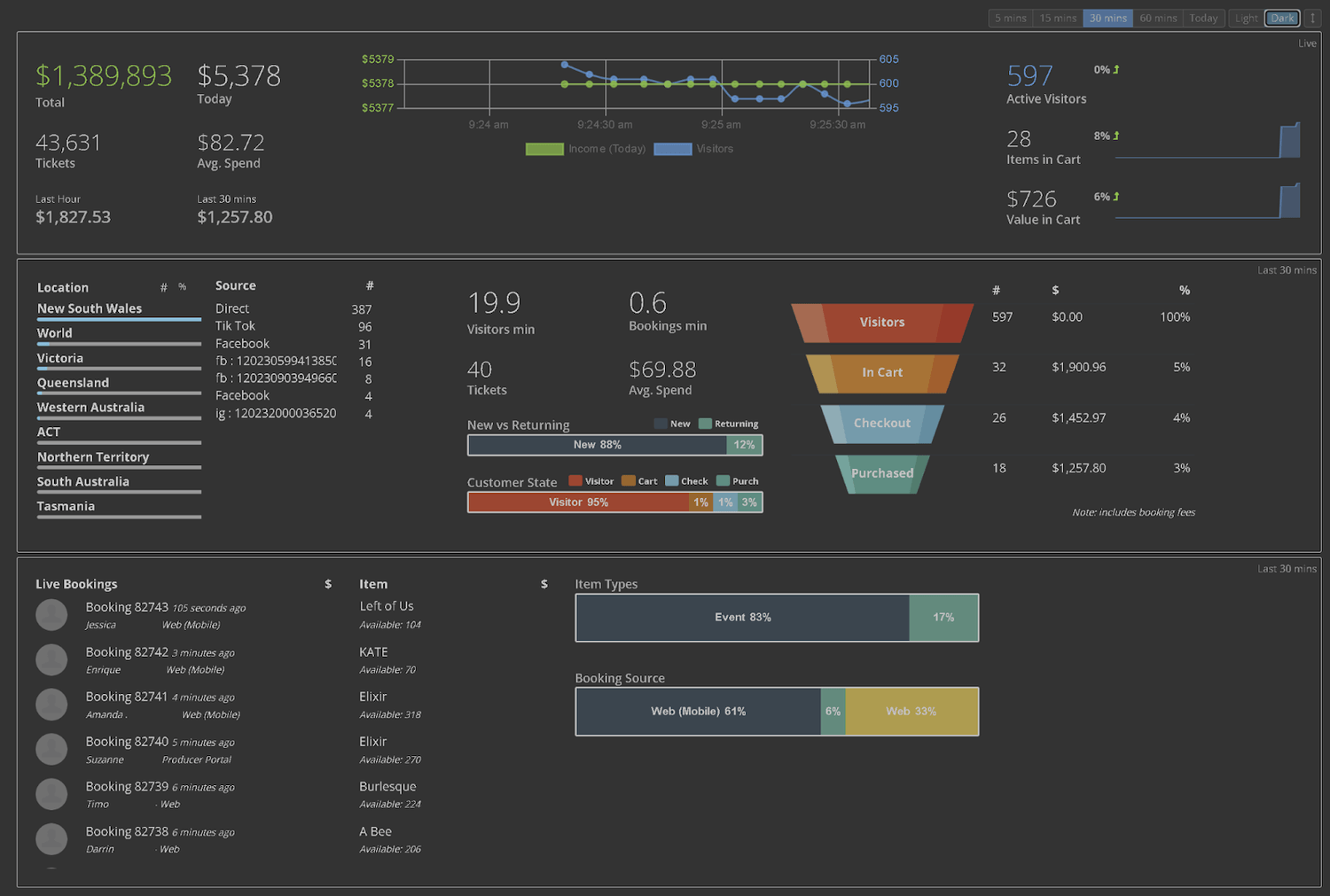Switch to the Light theme
1330x896 pixels.
(1246, 17)
